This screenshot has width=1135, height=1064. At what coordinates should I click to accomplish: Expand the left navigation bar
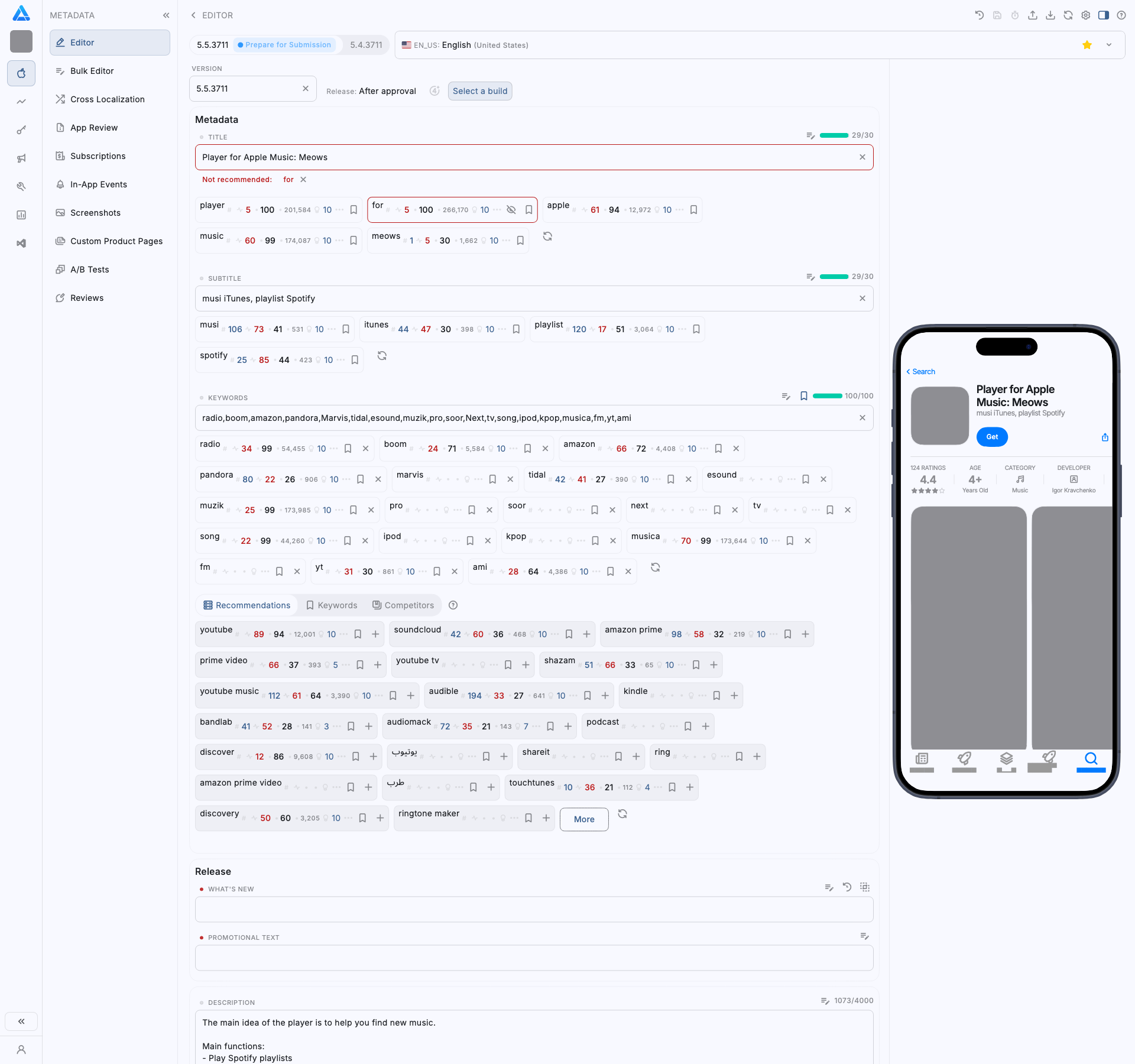(21, 1021)
